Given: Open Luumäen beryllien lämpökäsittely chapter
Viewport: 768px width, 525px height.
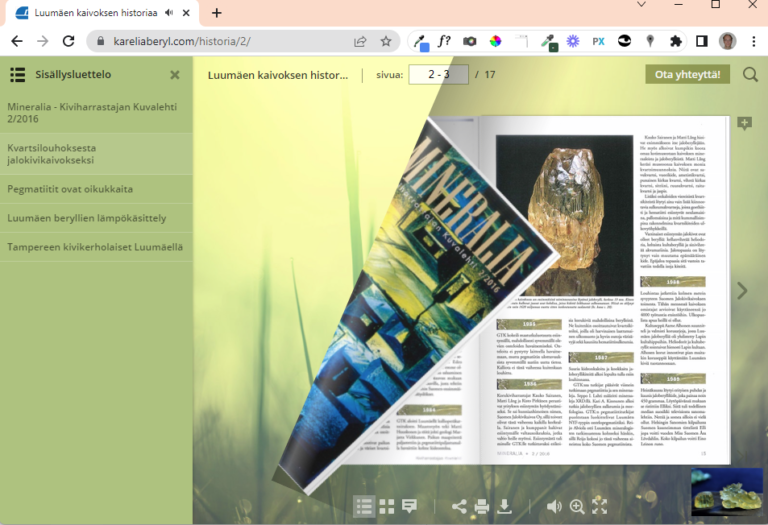Looking at the screenshot, I should (96, 218).
